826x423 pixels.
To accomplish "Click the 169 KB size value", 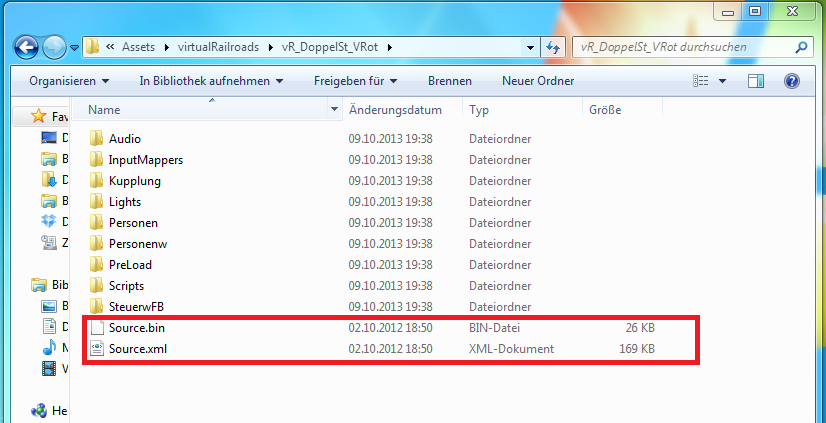I will [x=637, y=349].
